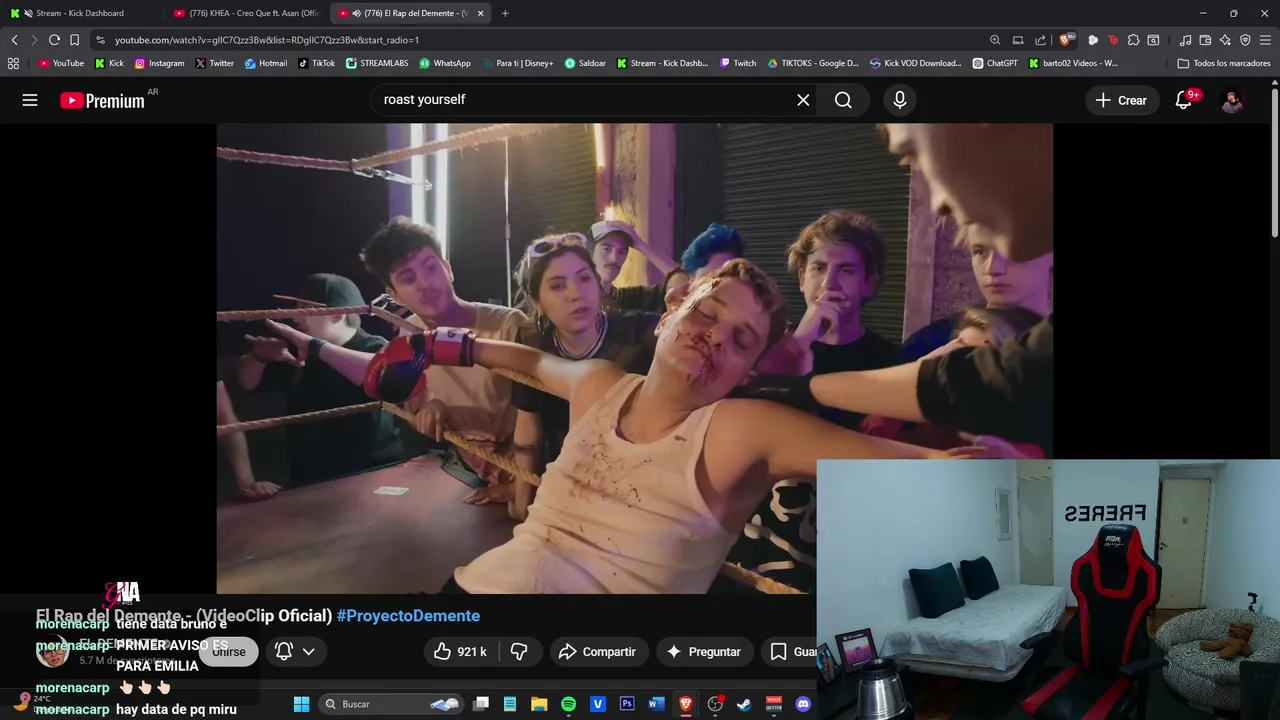Open a new browser tab
Viewport: 1280px width, 720px height.
[505, 13]
